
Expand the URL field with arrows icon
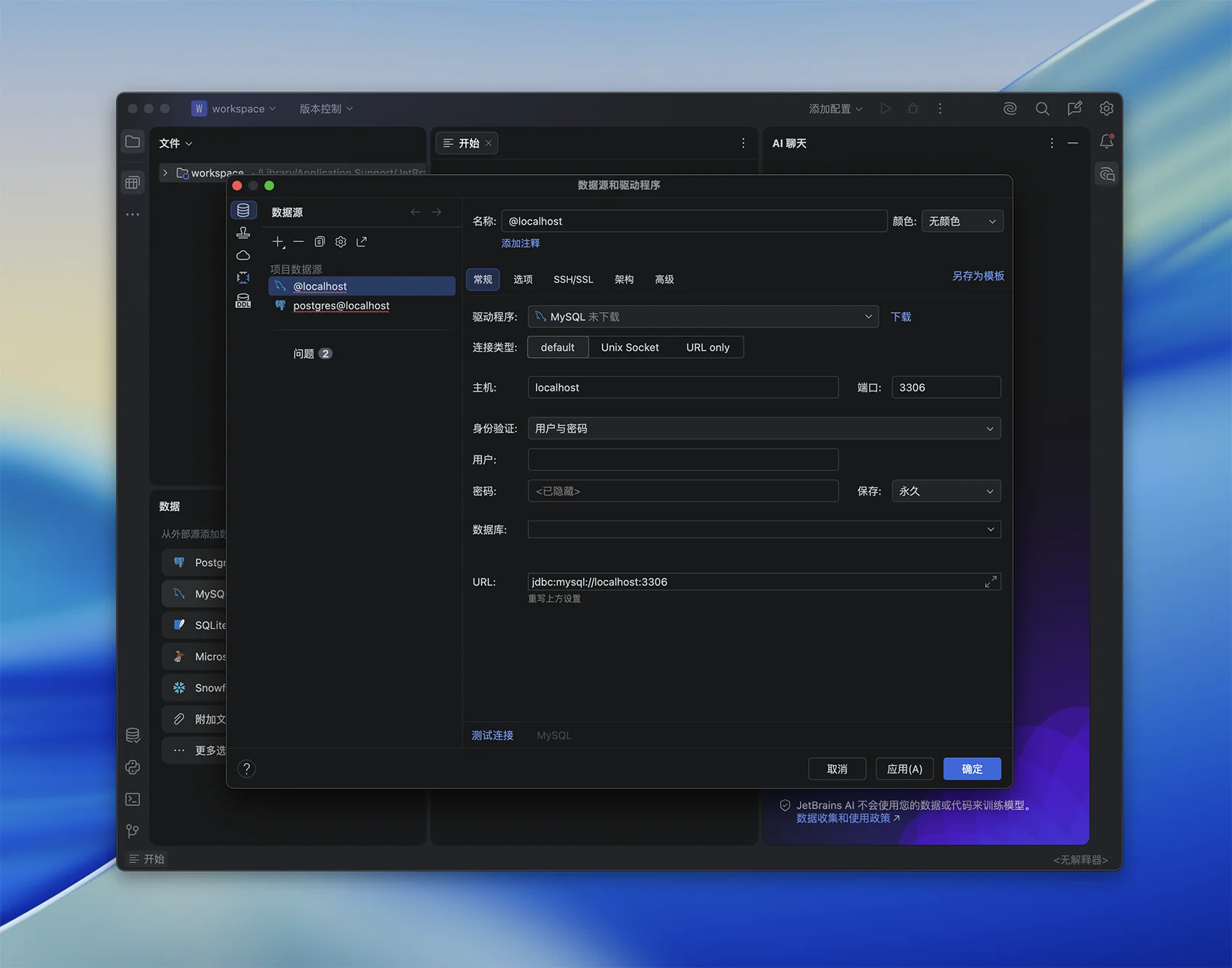click(x=991, y=582)
